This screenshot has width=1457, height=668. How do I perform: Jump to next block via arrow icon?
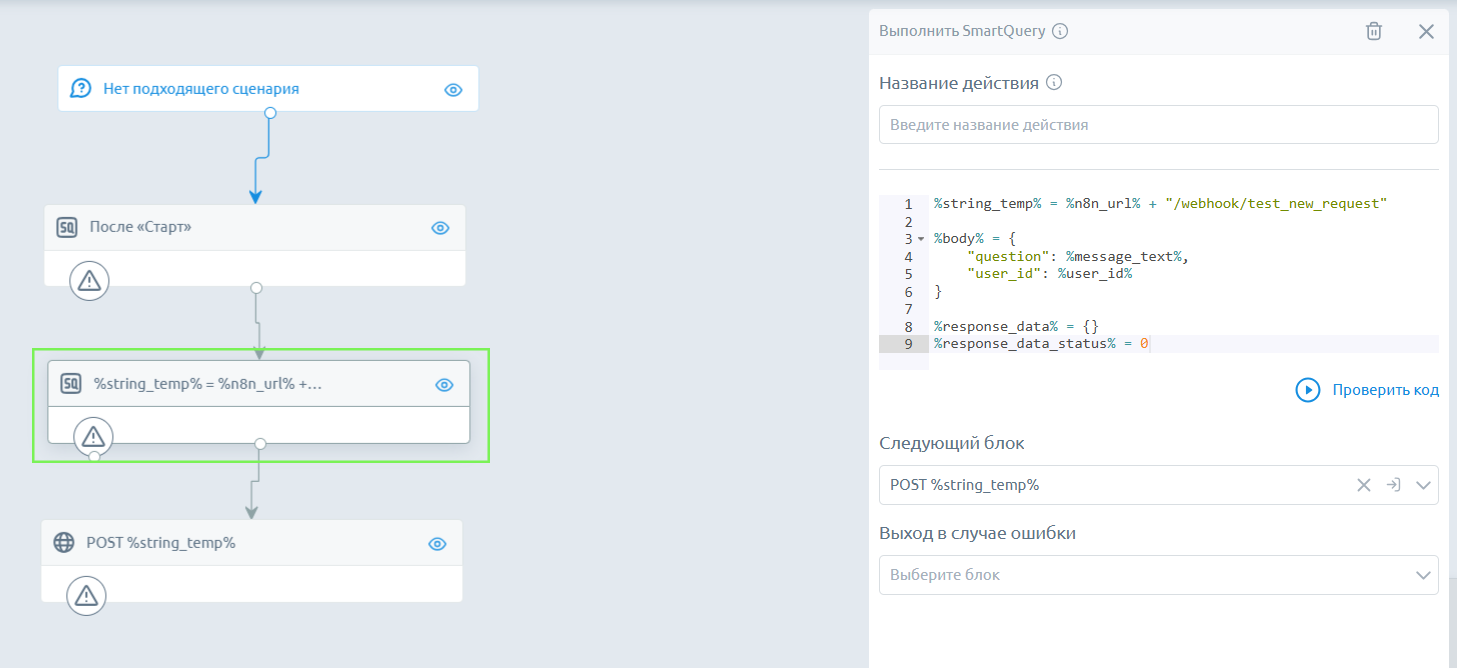pos(1392,485)
